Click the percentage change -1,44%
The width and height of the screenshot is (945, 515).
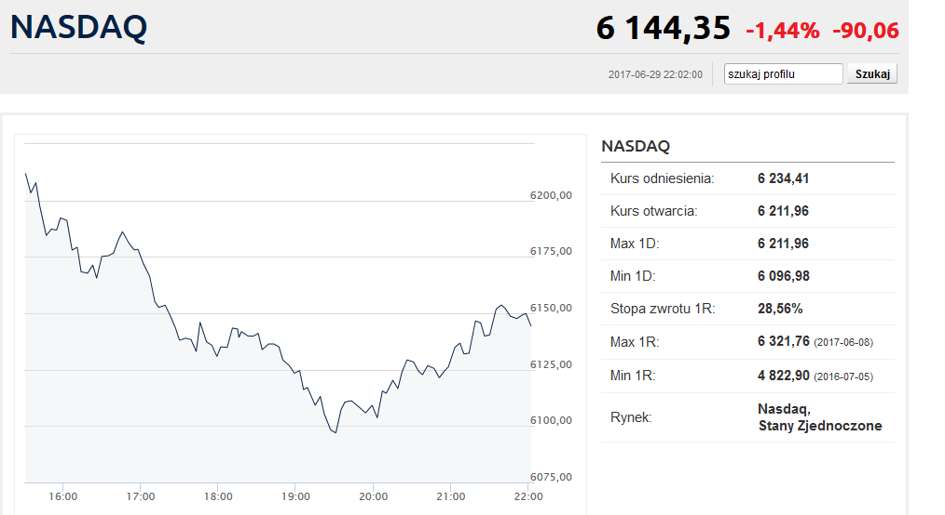(x=783, y=30)
